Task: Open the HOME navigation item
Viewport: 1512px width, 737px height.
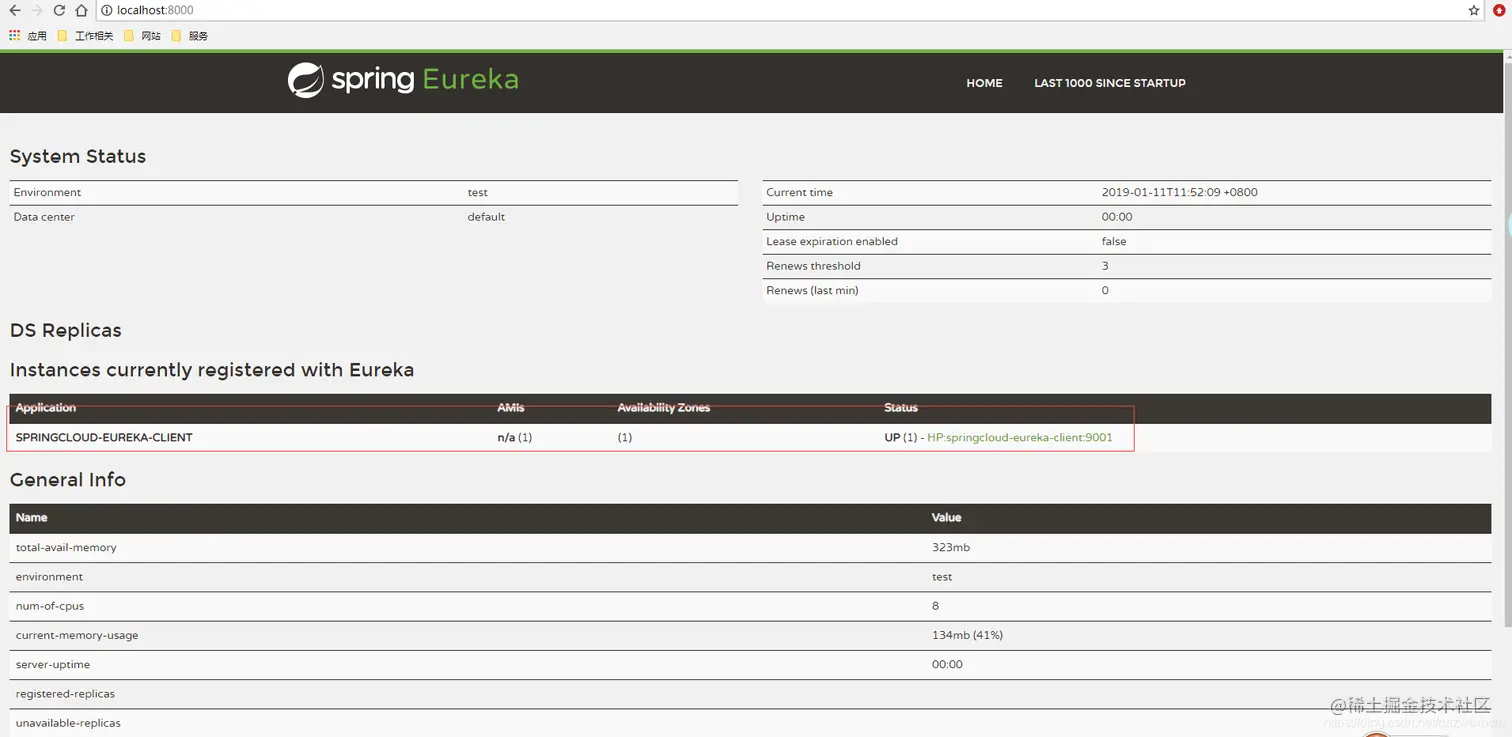Action: (x=984, y=83)
